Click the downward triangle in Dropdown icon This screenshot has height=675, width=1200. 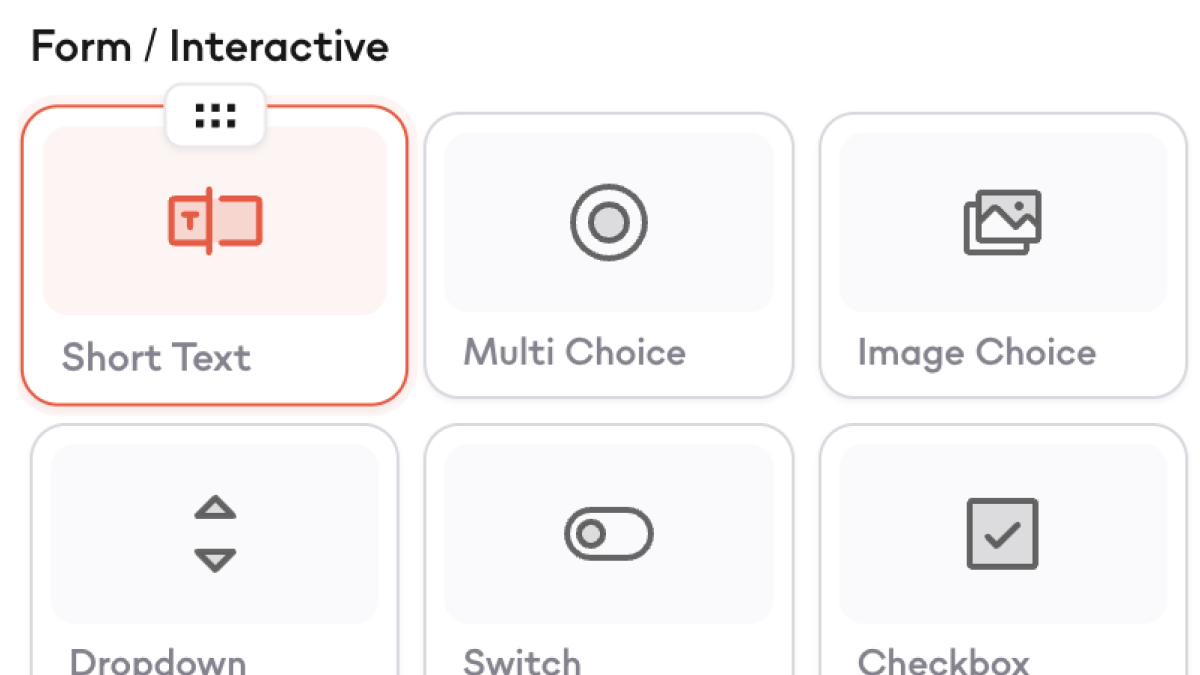click(x=215, y=560)
